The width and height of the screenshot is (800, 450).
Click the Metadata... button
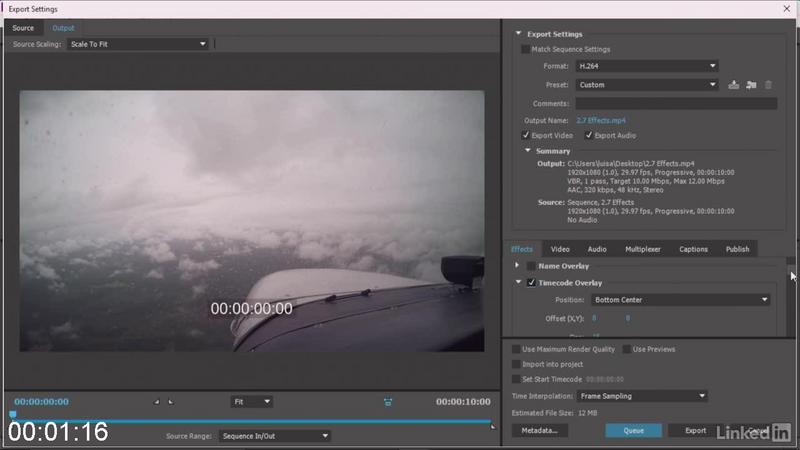(540, 431)
